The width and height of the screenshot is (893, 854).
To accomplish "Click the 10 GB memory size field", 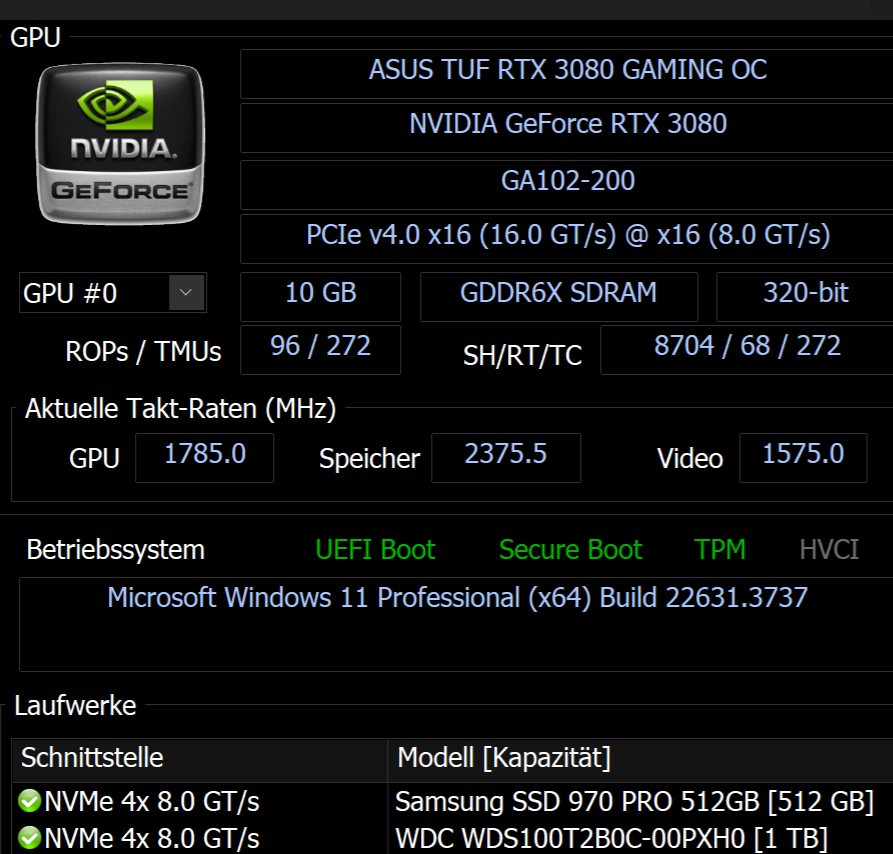I will pyautogui.click(x=321, y=297).
